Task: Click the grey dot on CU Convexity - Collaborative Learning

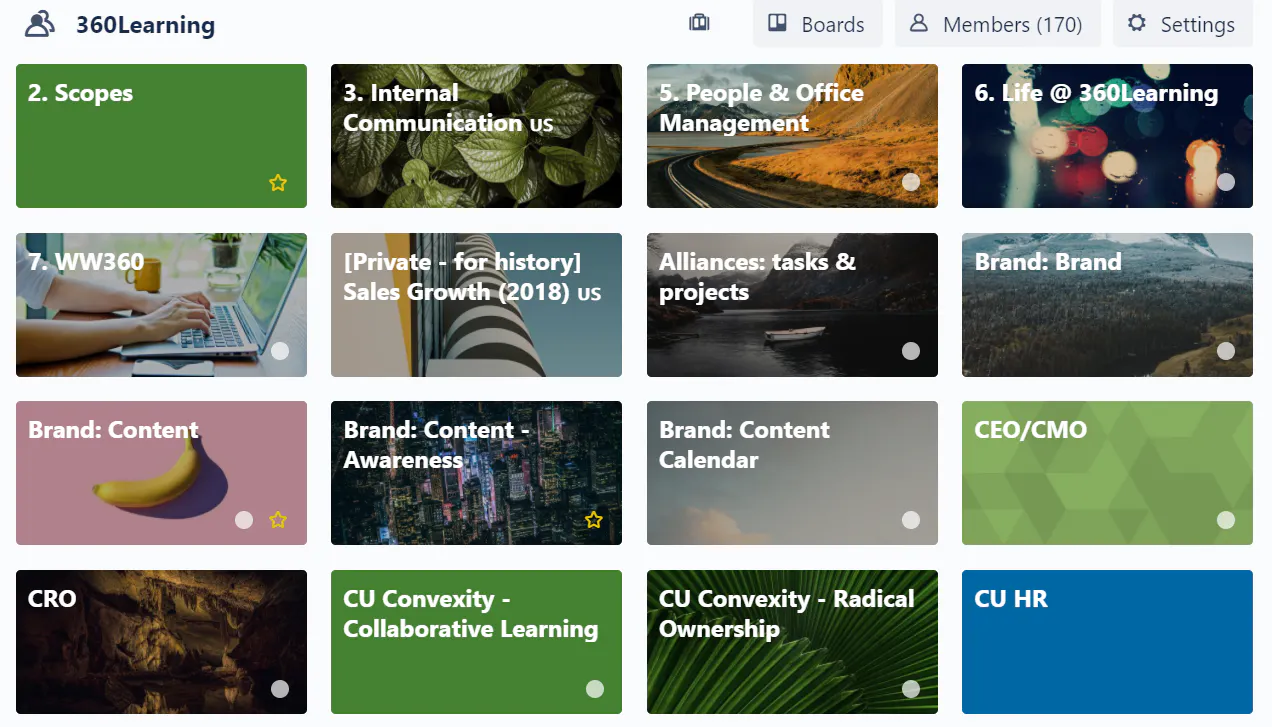Action: point(595,689)
